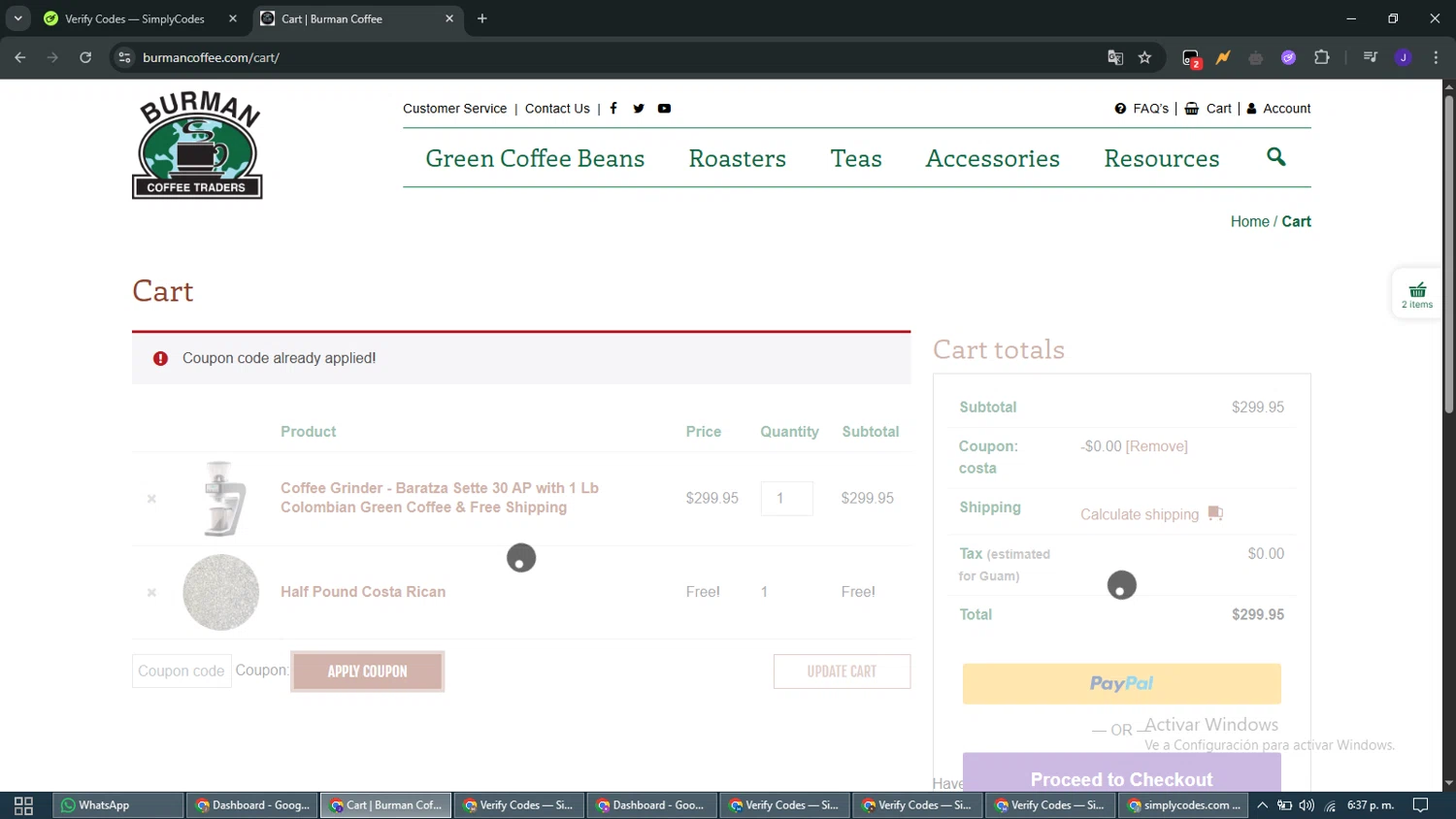
Task: Open Half Pound Costa Rican product link
Action: pos(363,592)
